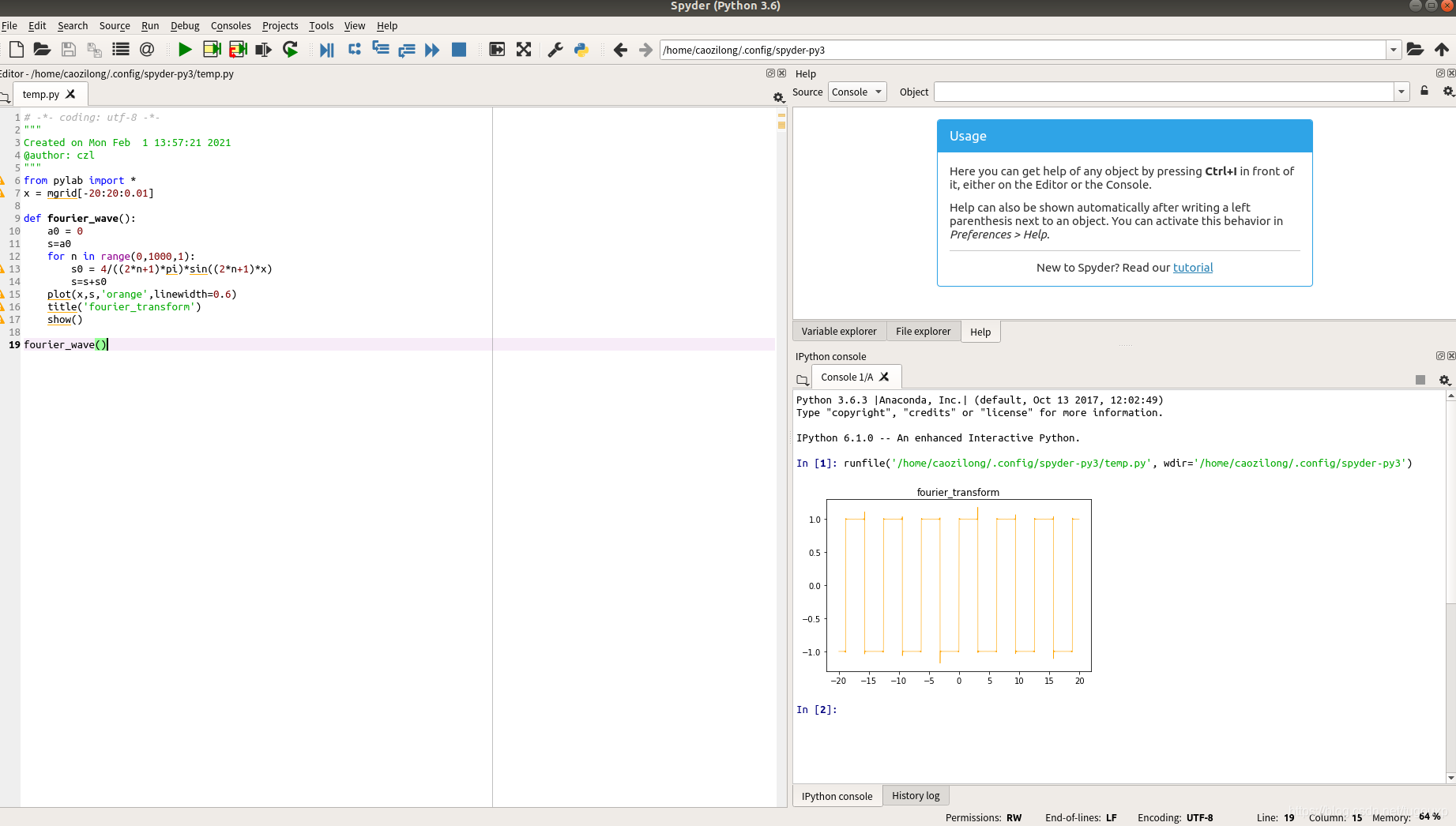Place cursor on 'def fourier_wave():' line
The height and width of the screenshot is (826, 1456).
[80, 219]
